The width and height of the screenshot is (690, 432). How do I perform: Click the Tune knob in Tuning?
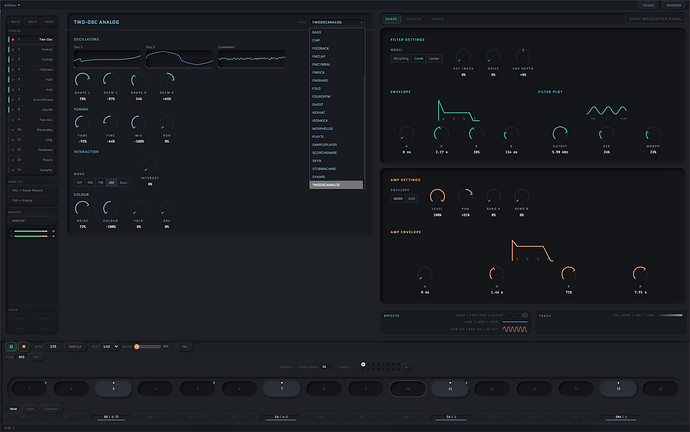(x=82, y=123)
